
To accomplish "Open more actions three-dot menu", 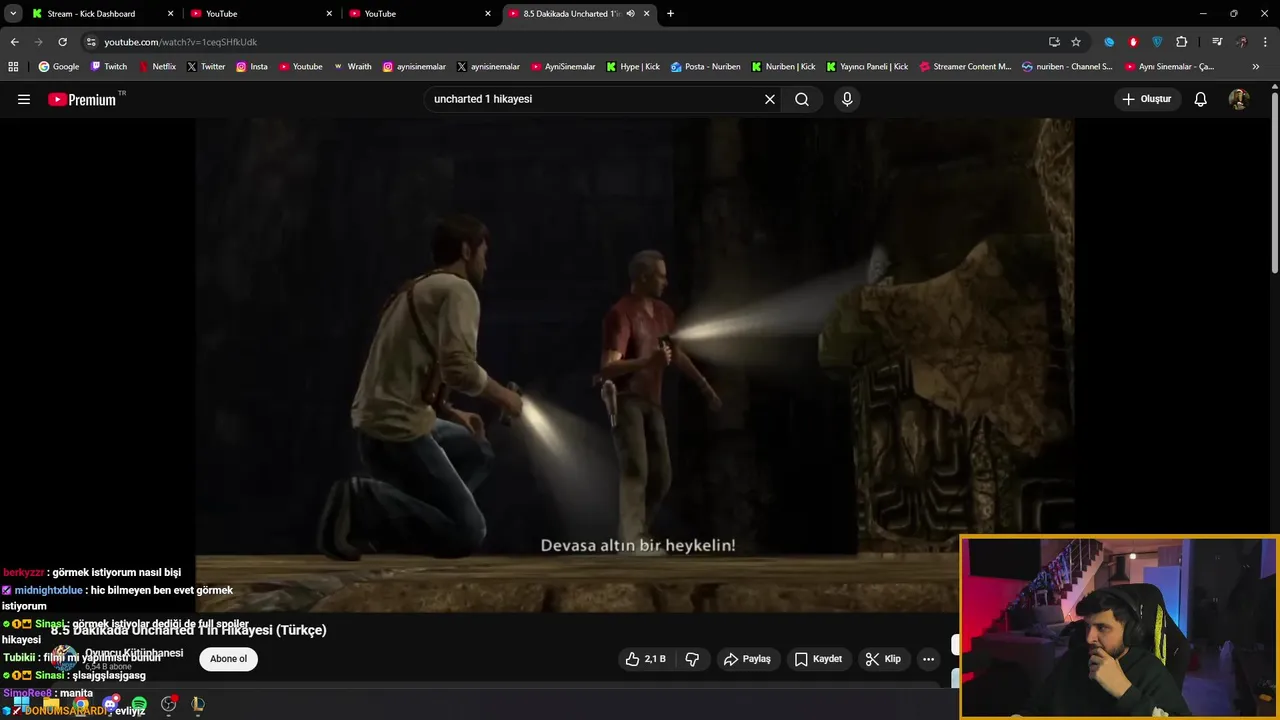I will (x=928, y=659).
